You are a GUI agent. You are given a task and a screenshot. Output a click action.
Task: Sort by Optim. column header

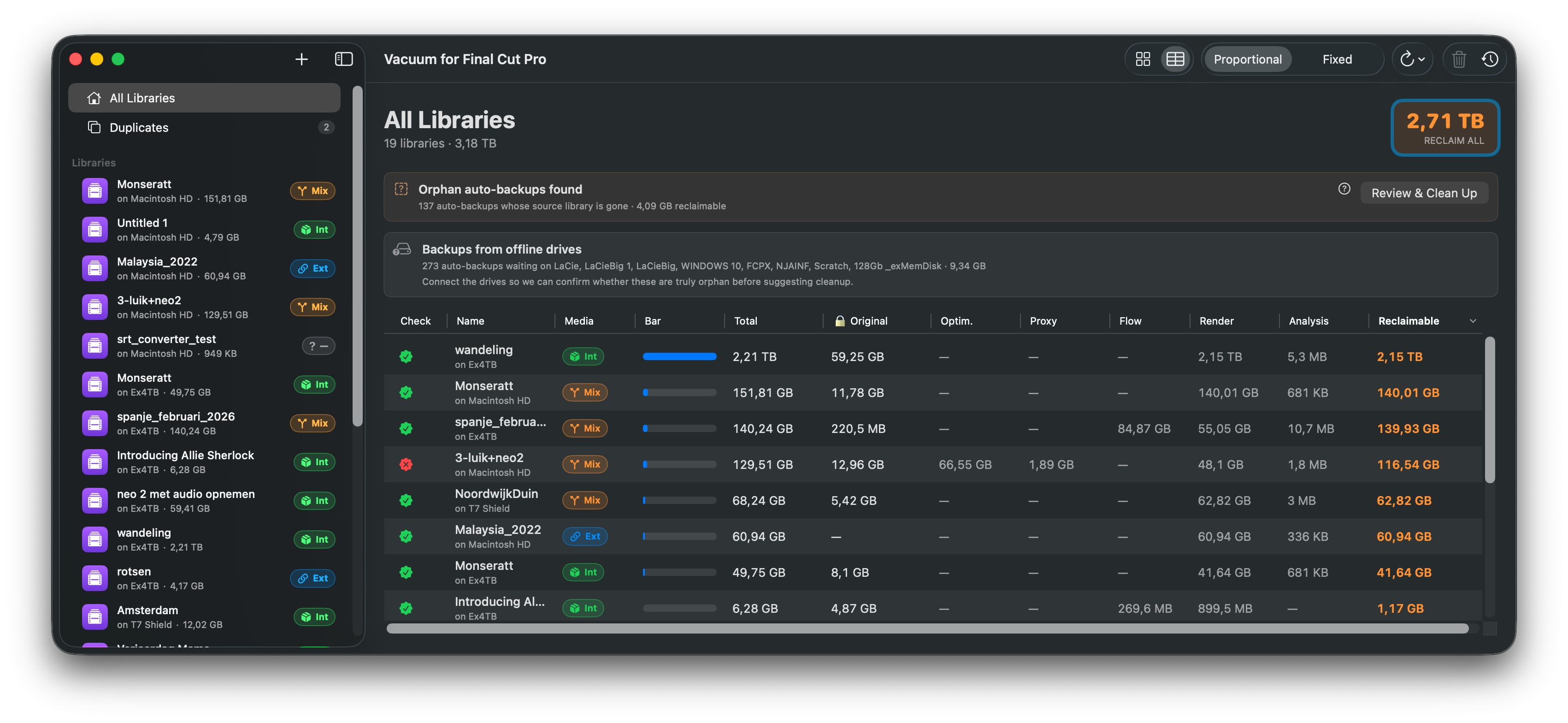point(955,321)
